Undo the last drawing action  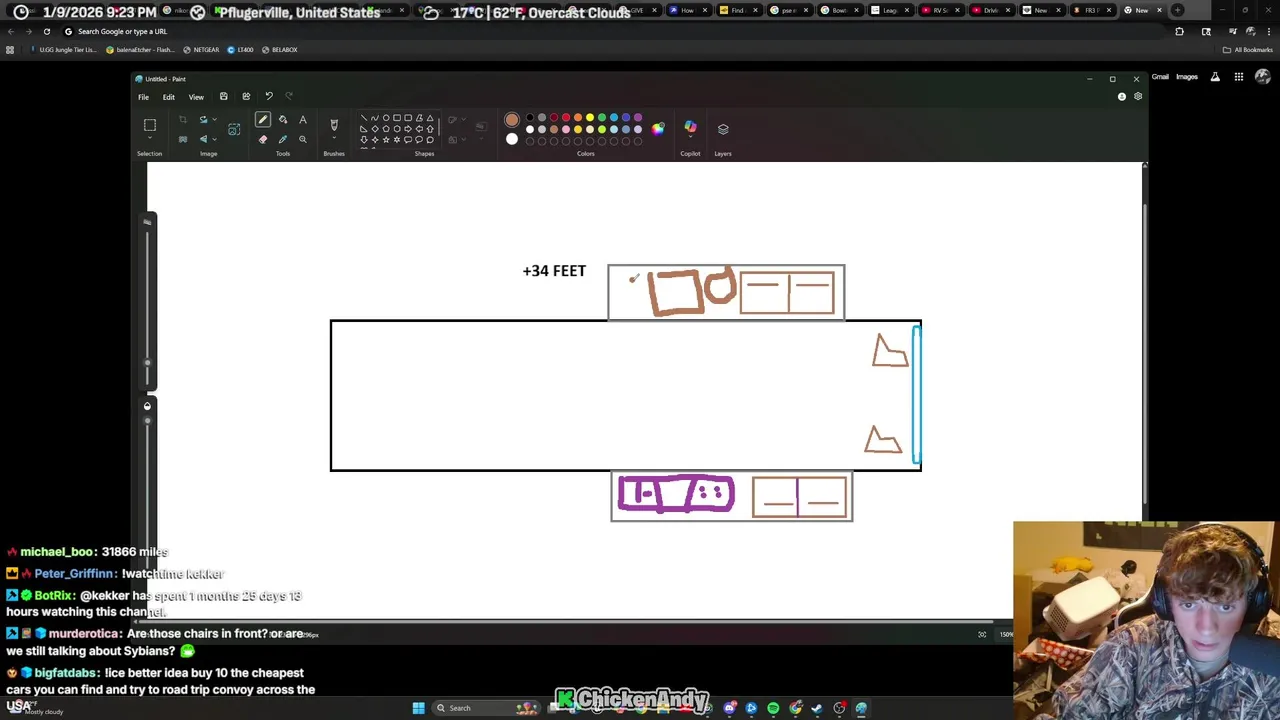click(x=269, y=96)
